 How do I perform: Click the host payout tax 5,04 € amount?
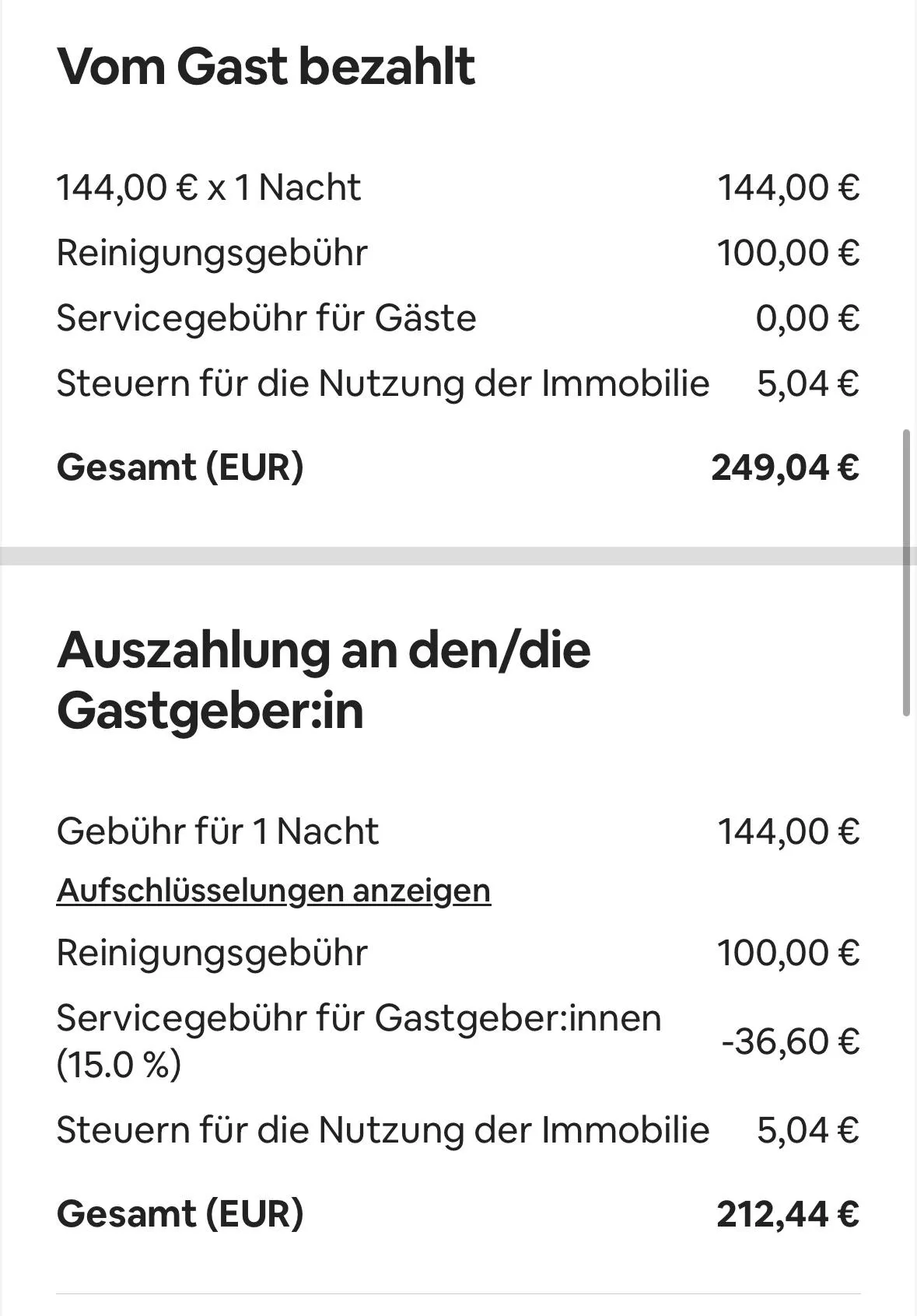[x=808, y=1130]
